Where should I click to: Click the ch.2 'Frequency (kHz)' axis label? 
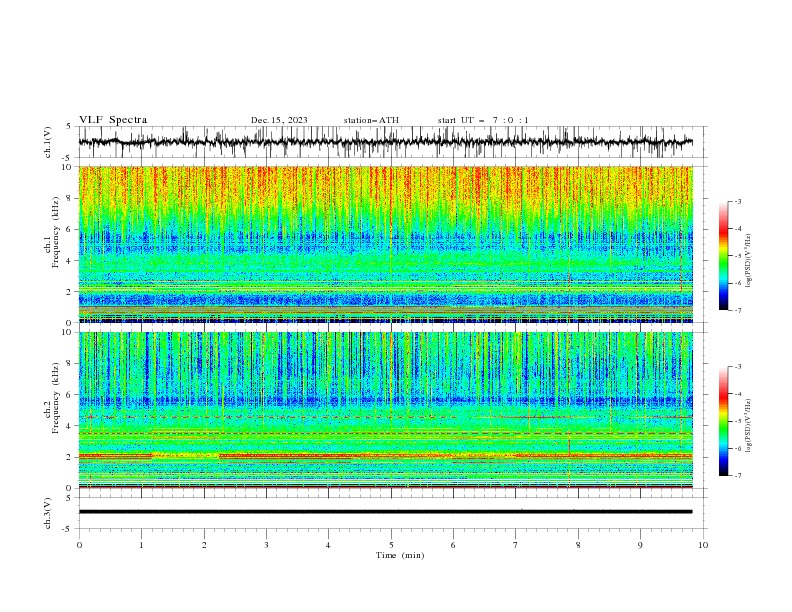pos(55,398)
